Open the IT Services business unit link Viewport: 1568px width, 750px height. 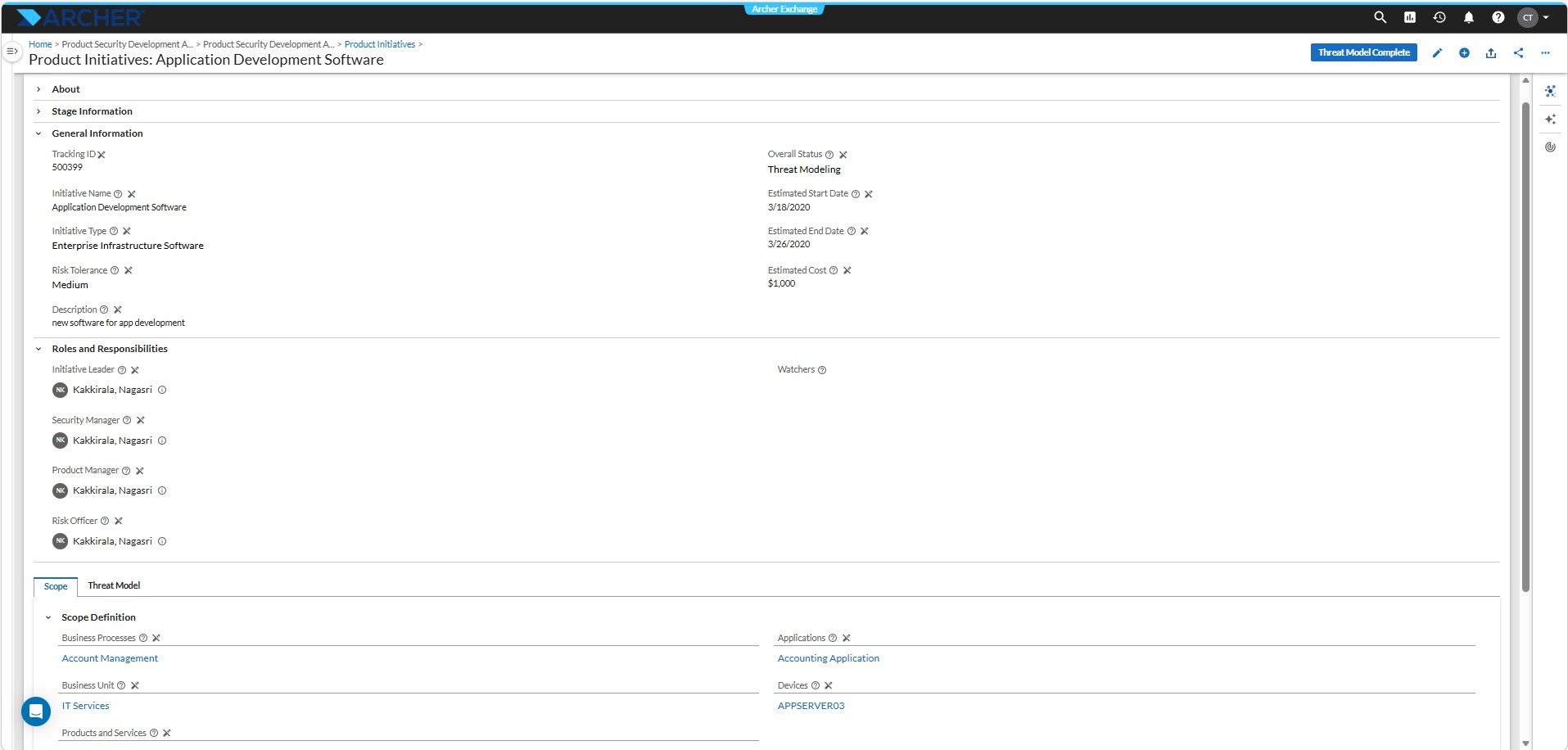pos(85,706)
